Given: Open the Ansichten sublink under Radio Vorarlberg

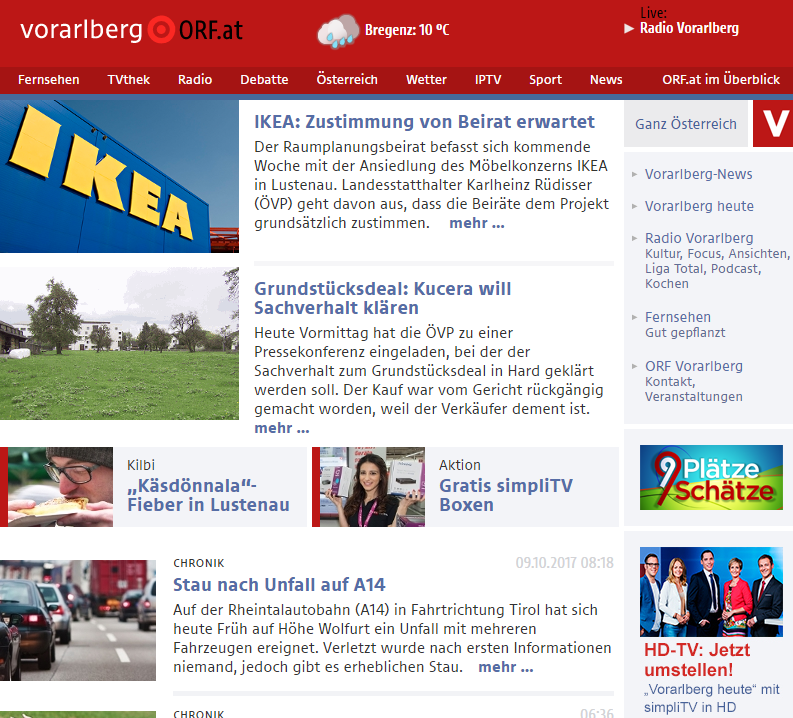Looking at the screenshot, I should 759,254.
